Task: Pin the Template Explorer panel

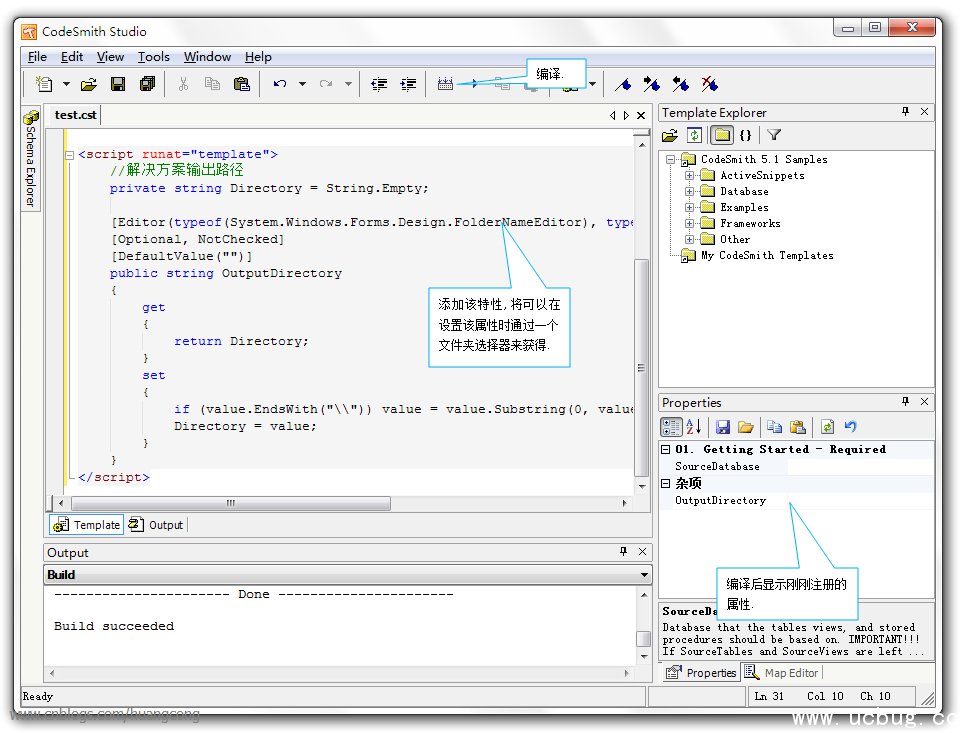Action: click(x=906, y=112)
